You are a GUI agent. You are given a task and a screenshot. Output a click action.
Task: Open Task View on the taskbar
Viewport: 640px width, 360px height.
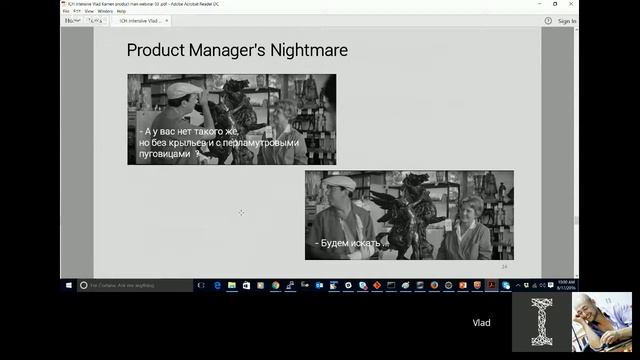click(201, 285)
